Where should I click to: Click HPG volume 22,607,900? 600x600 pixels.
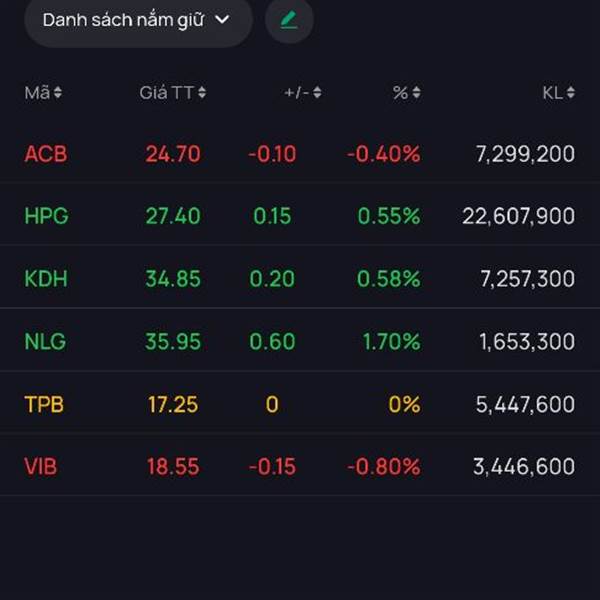pyautogui.click(x=518, y=216)
